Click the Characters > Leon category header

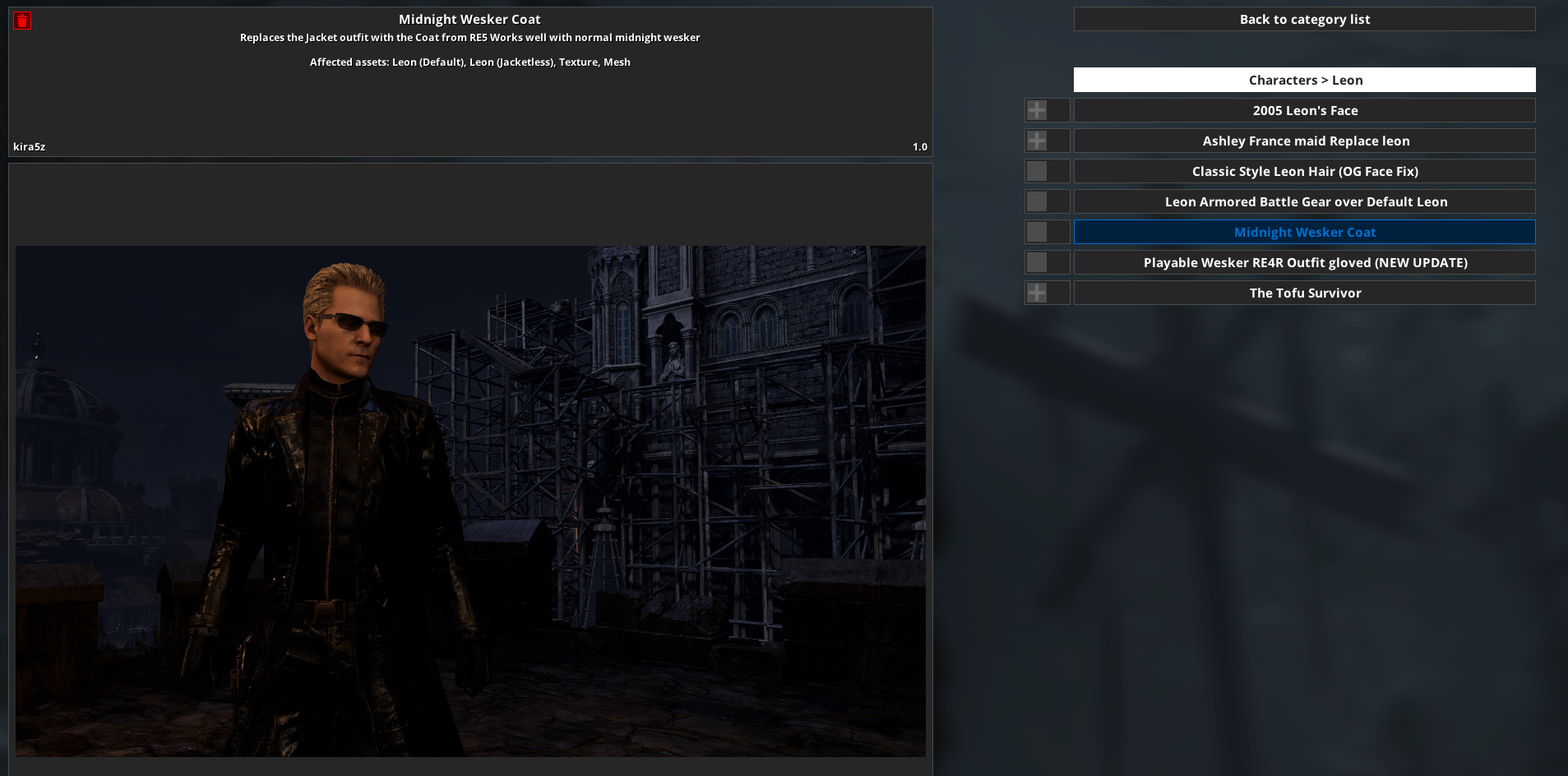point(1304,80)
